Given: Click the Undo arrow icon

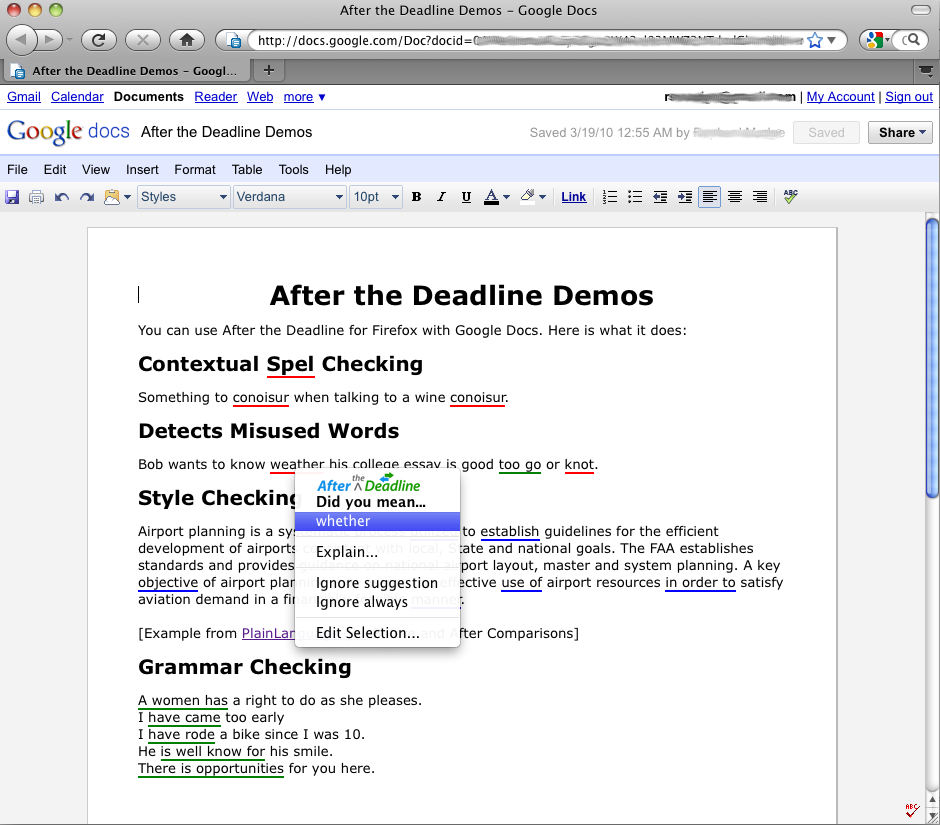Looking at the screenshot, I should [x=62, y=197].
